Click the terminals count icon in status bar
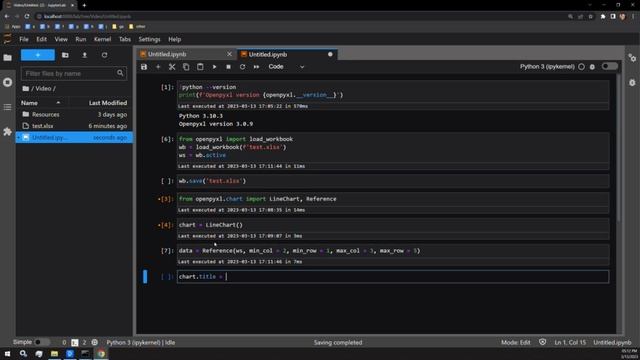The height and width of the screenshot is (360, 640). click(74, 342)
